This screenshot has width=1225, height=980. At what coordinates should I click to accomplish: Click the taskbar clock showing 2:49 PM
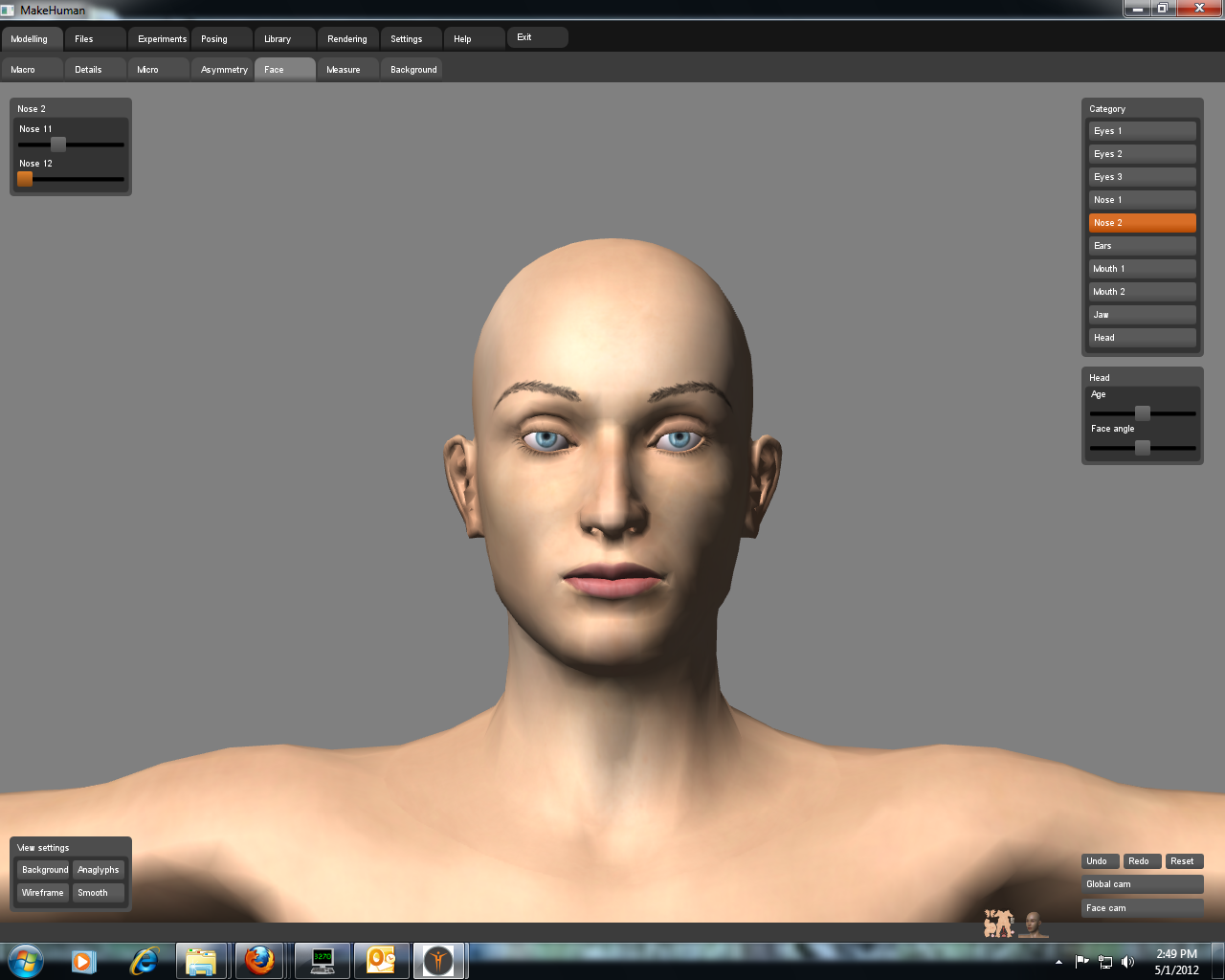pos(1176,962)
